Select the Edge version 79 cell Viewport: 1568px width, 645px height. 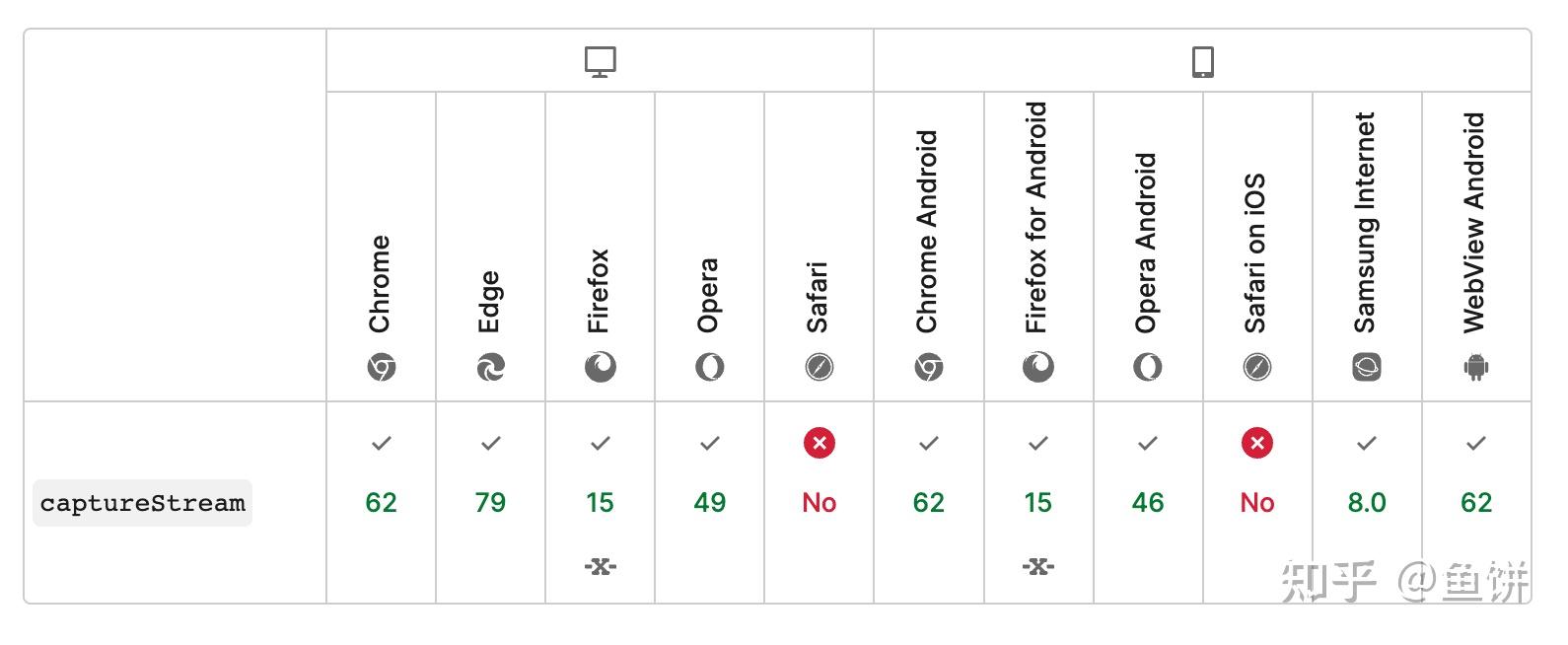click(x=490, y=502)
